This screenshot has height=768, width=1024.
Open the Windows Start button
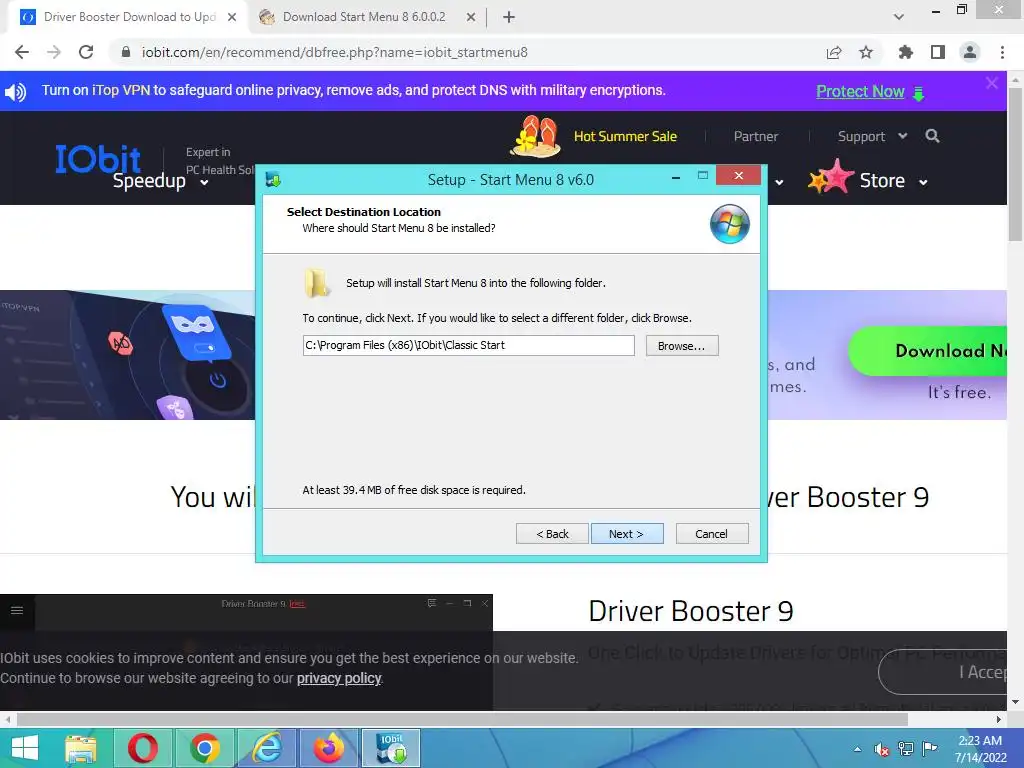coord(25,748)
